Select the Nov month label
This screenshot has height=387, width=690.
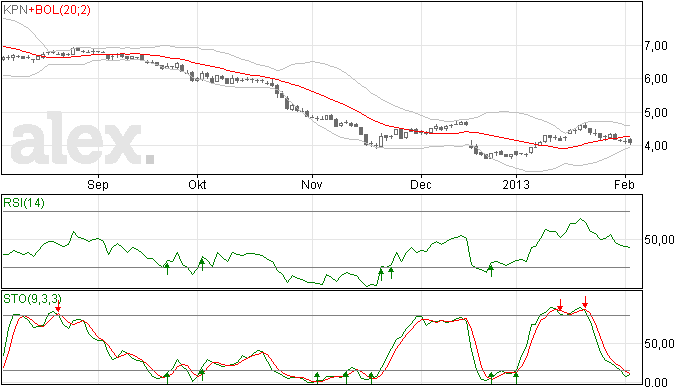click(312, 184)
